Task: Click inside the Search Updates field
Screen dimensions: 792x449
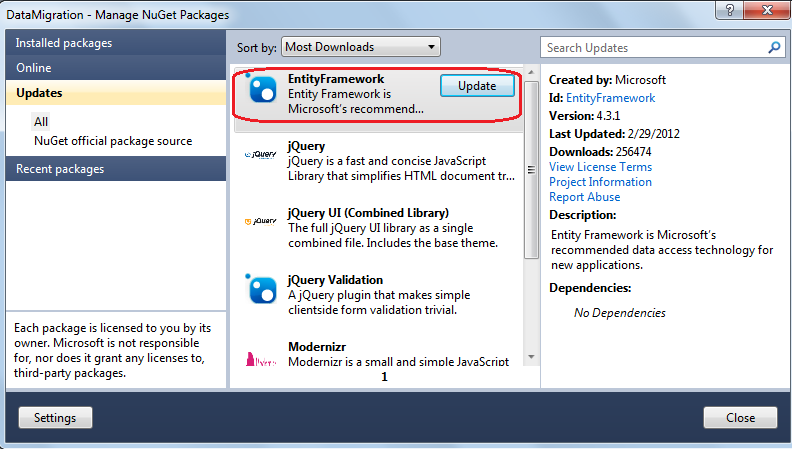Action: click(x=650, y=47)
